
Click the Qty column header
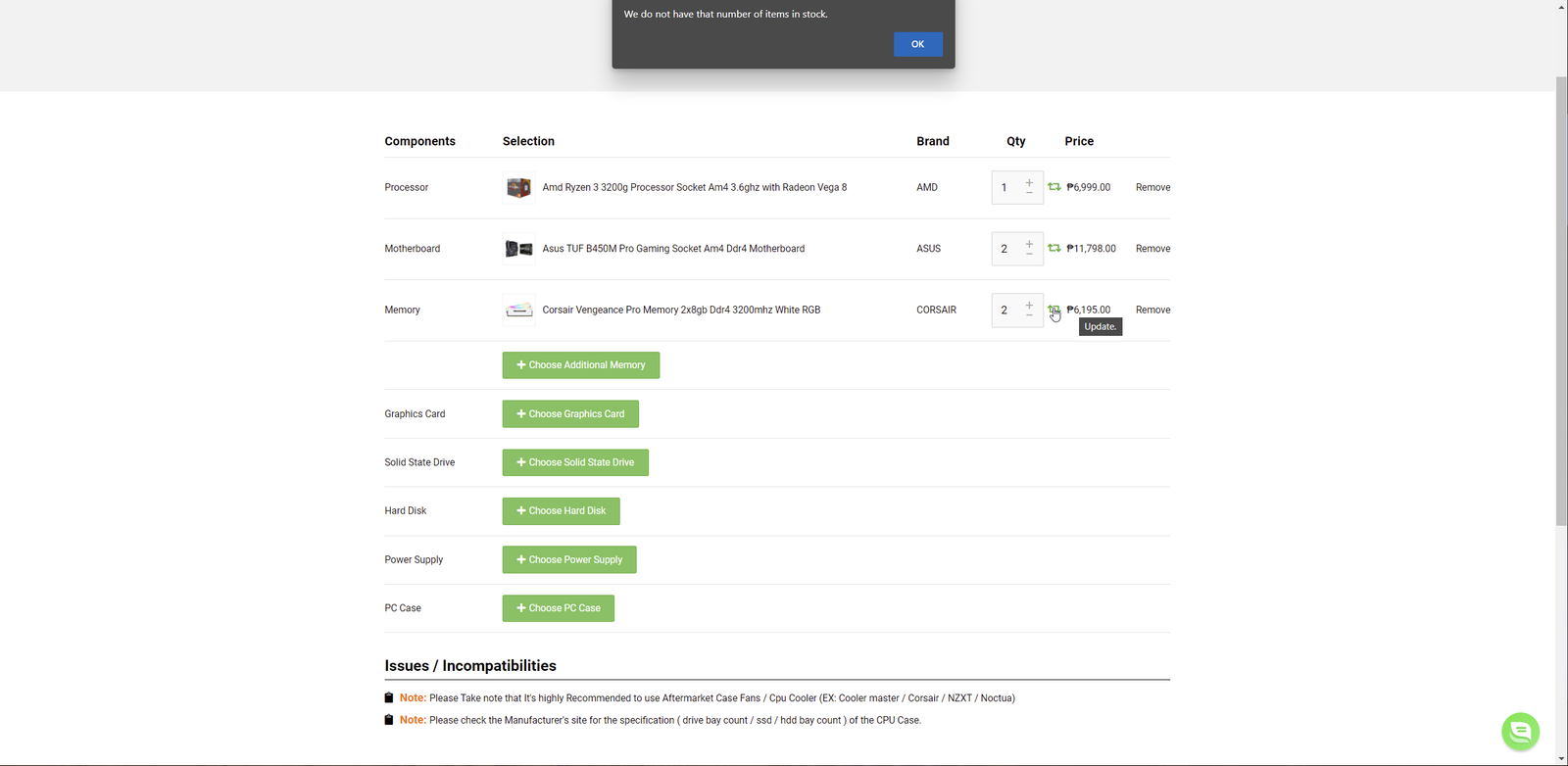(x=1016, y=141)
